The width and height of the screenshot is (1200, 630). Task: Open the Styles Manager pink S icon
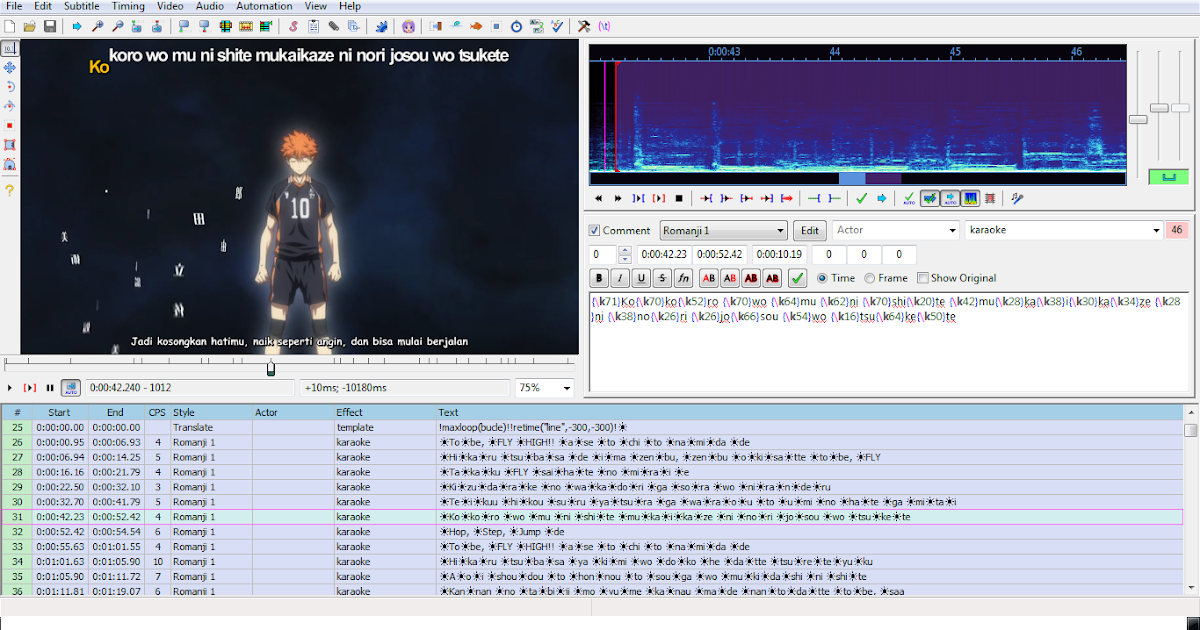[x=293, y=25]
